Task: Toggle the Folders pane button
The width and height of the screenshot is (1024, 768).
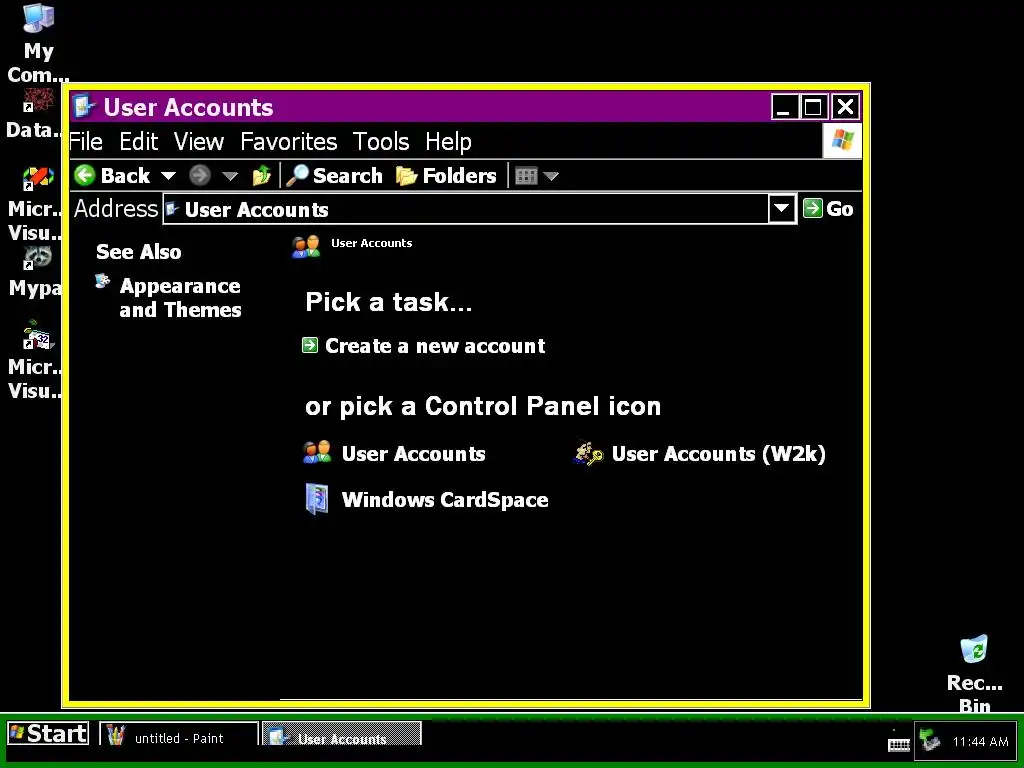Action: (446, 175)
